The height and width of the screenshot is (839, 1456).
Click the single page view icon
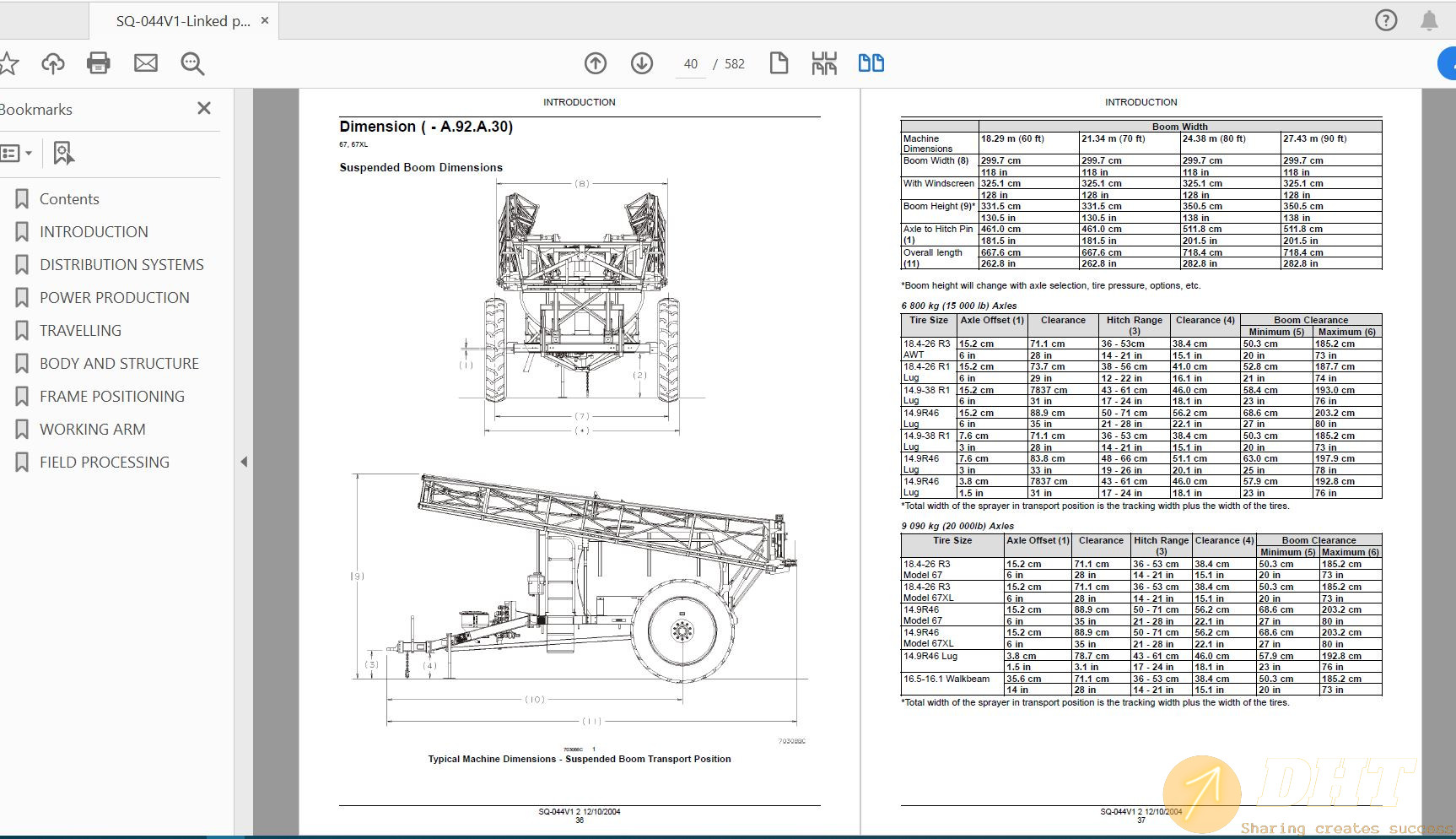click(778, 62)
